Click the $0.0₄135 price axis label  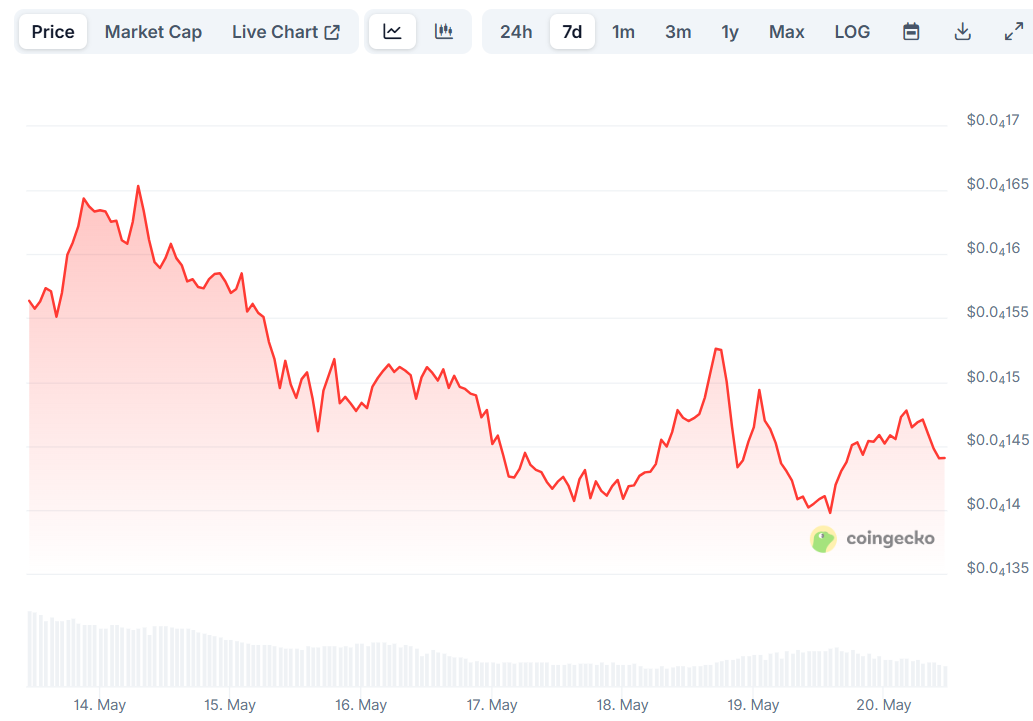coord(997,568)
